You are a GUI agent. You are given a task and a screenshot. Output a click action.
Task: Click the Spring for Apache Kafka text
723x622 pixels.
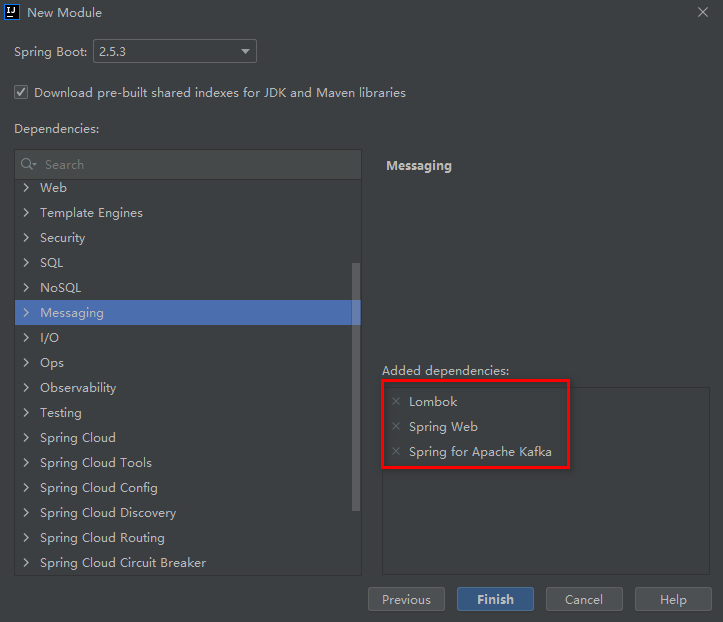point(480,451)
